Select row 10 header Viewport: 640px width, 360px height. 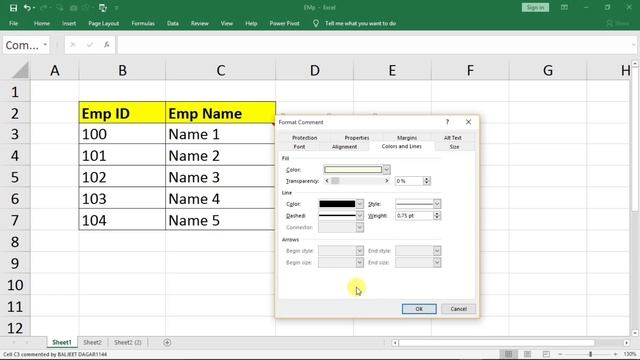pyautogui.click(x=15, y=285)
